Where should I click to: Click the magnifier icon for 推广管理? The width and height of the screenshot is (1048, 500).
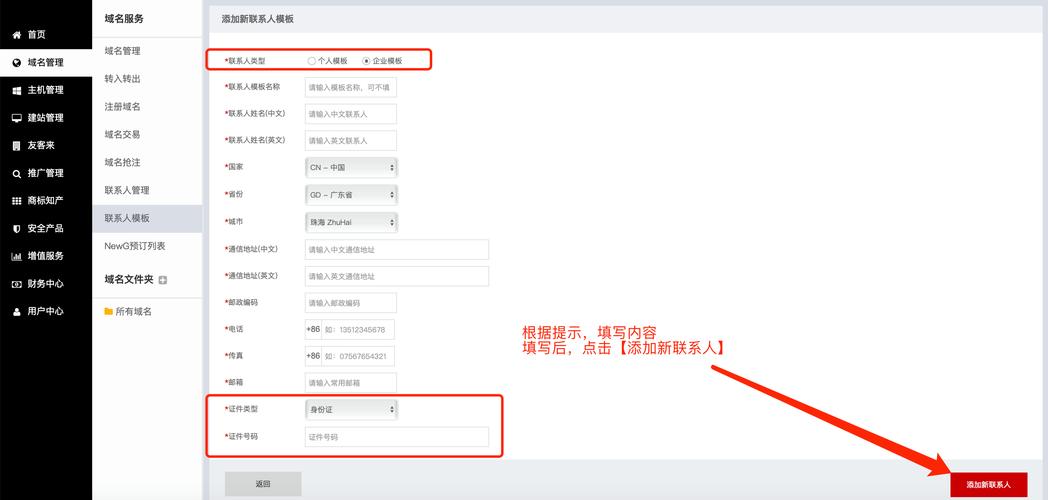pos(16,173)
